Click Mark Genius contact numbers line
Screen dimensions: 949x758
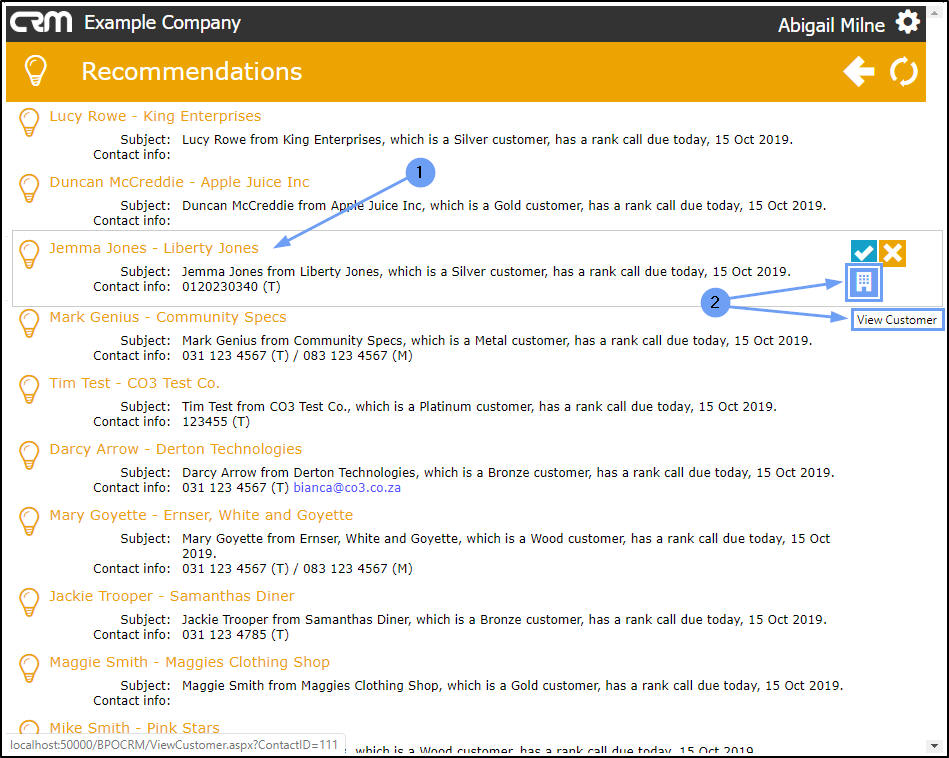coord(297,355)
